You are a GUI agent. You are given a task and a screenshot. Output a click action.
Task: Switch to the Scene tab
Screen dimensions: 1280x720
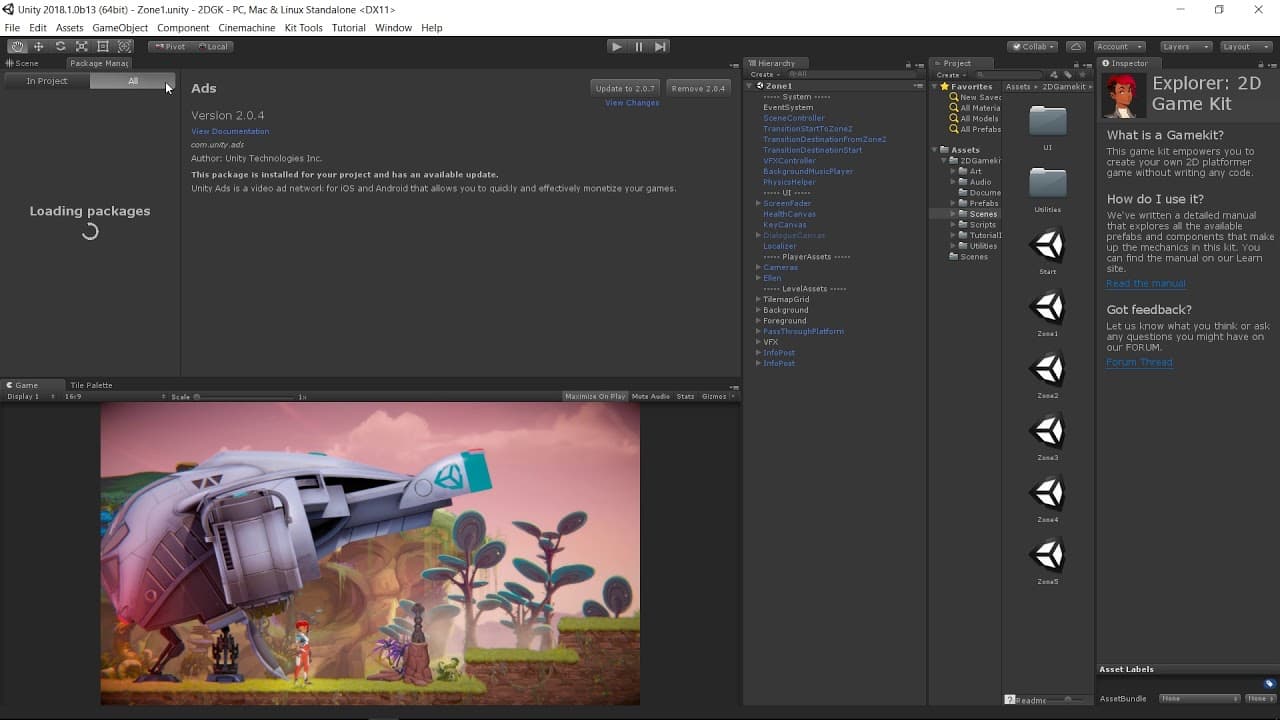pos(23,63)
